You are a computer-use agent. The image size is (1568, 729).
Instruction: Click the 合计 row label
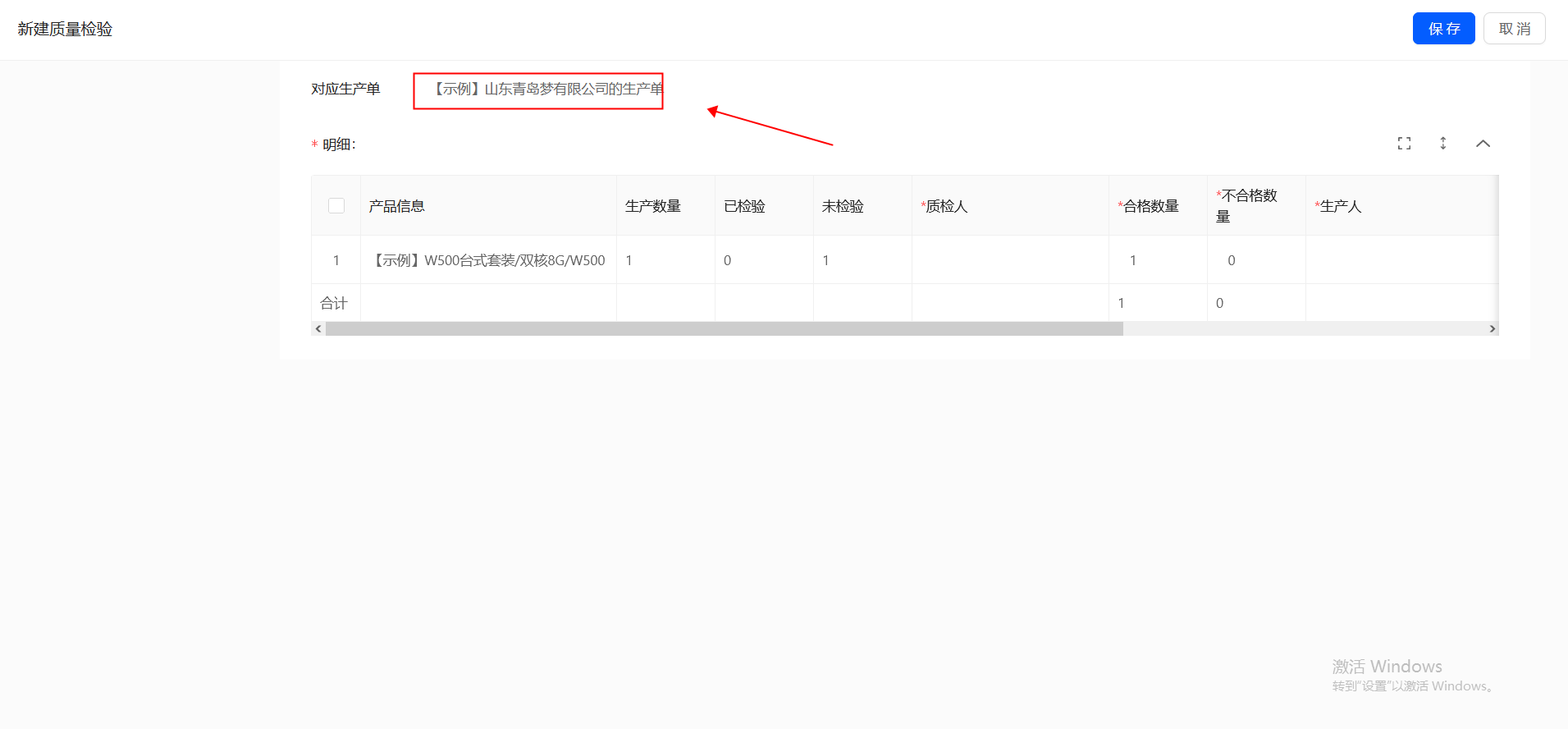tap(334, 303)
